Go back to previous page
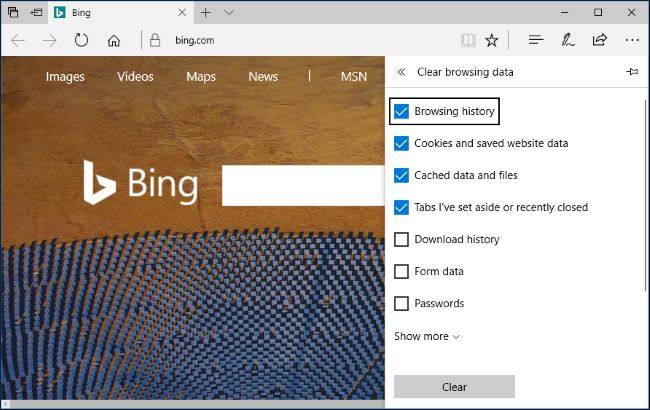 click(x=18, y=40)
